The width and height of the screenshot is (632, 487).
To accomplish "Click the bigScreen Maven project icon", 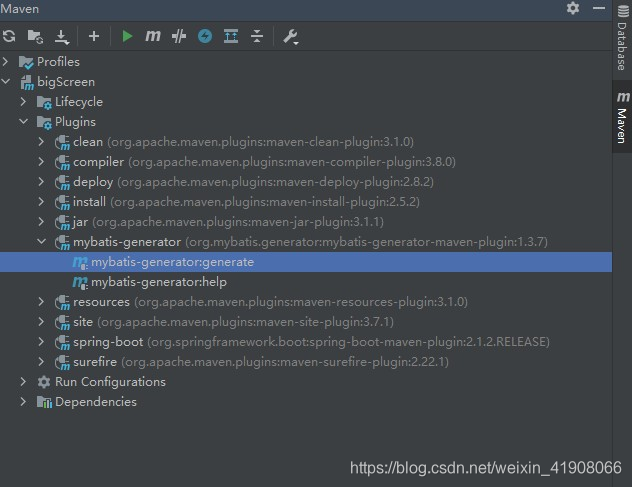I will [x=27, y=83].
